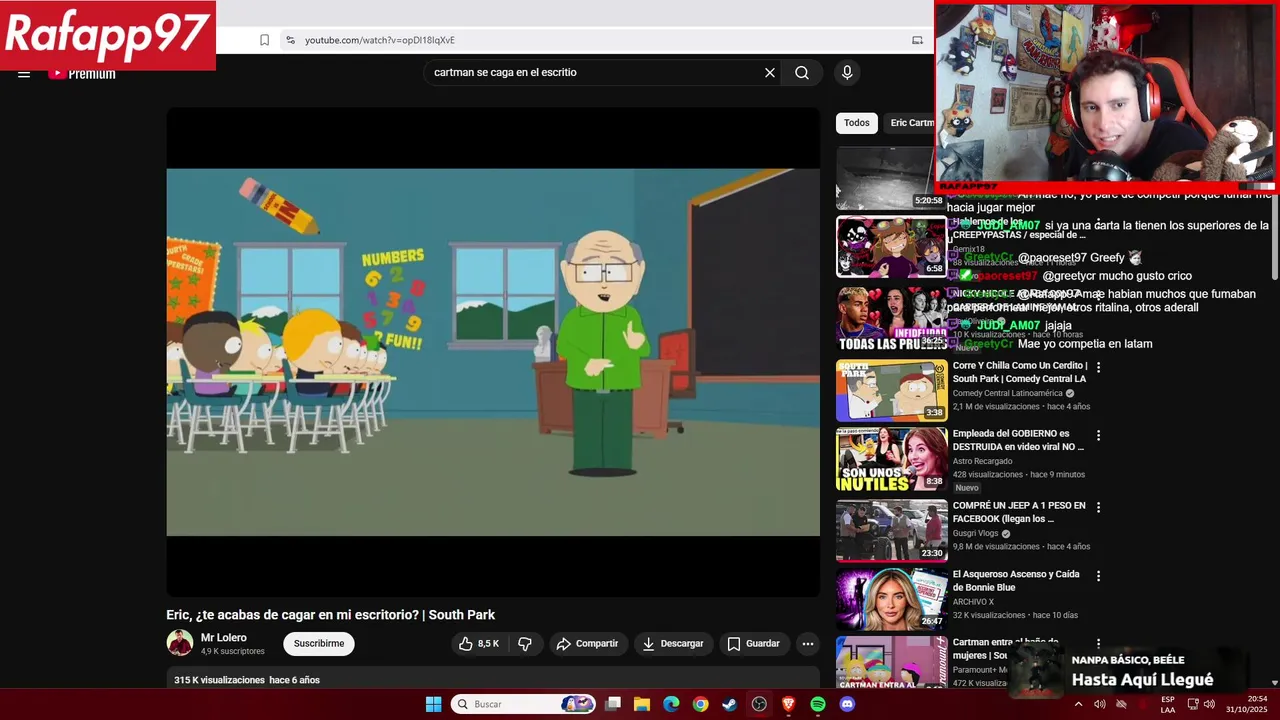This screenshot has width=1280, height=720.
Task: Click the taskbar Buscar search box
Action: pos(524,704)
